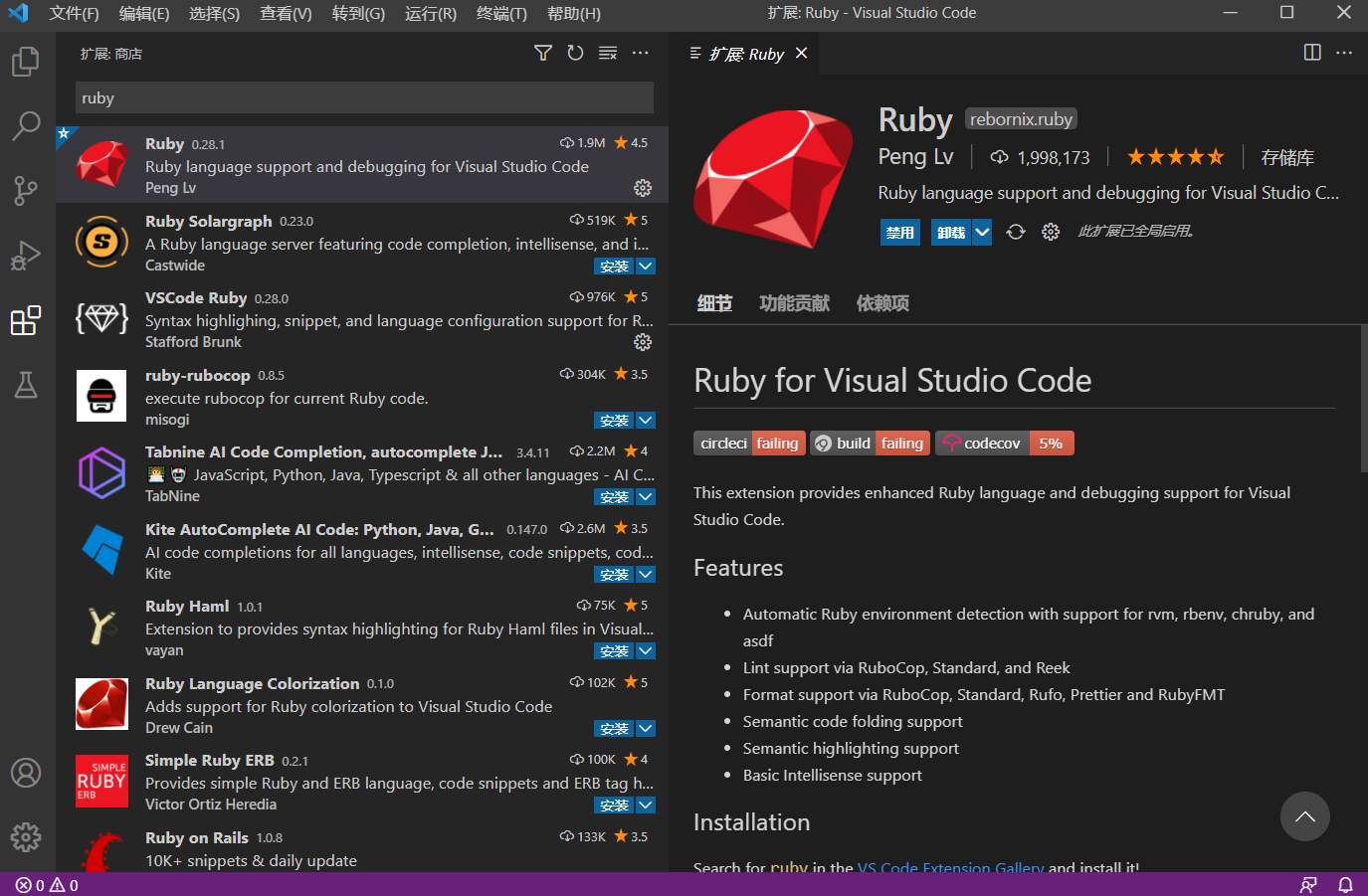Open the 查看(V) menu
The width and height of the screenshot is (1368, 896).
(285, 13)
